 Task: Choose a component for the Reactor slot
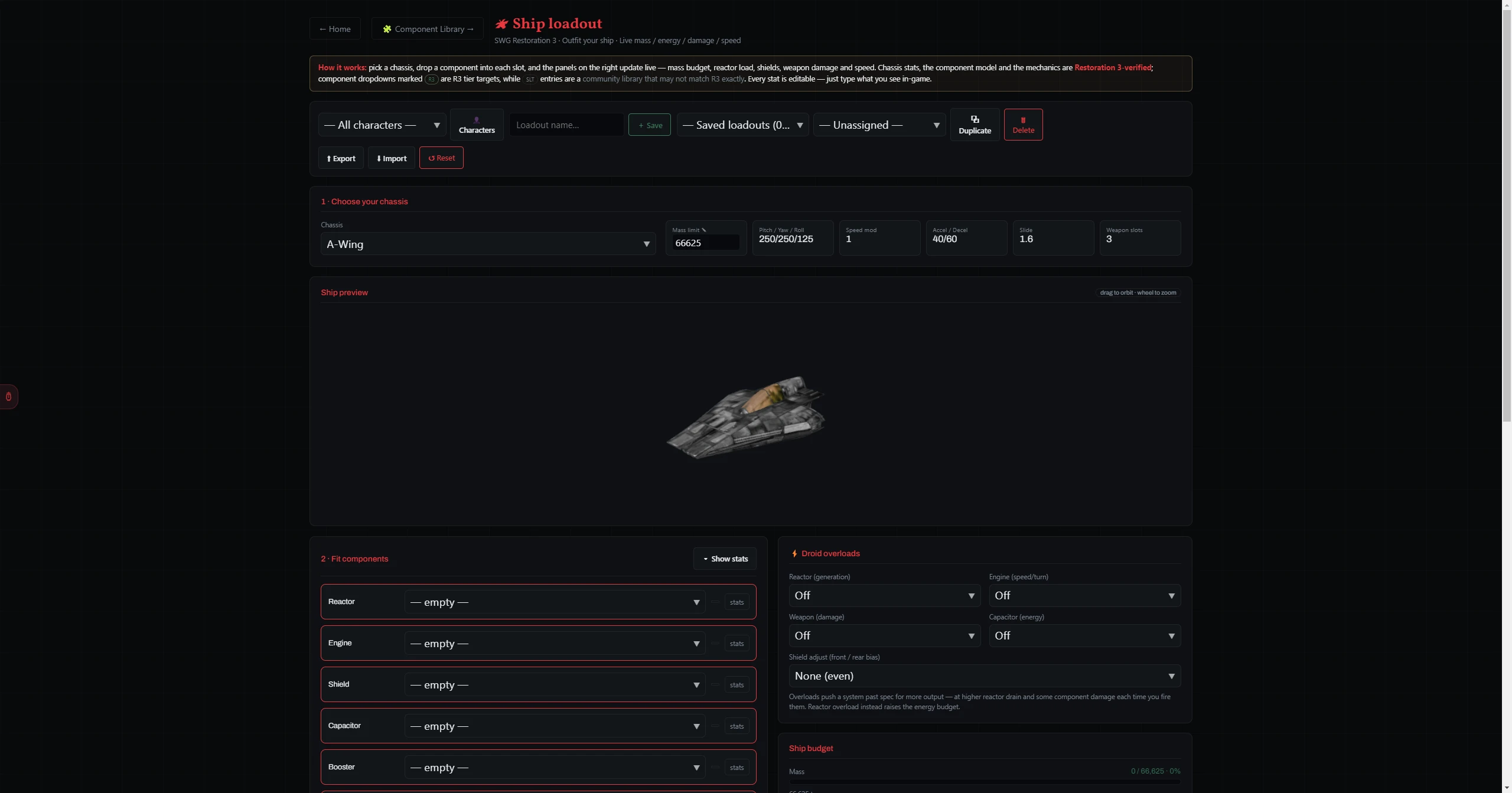(x=555, y=602)
